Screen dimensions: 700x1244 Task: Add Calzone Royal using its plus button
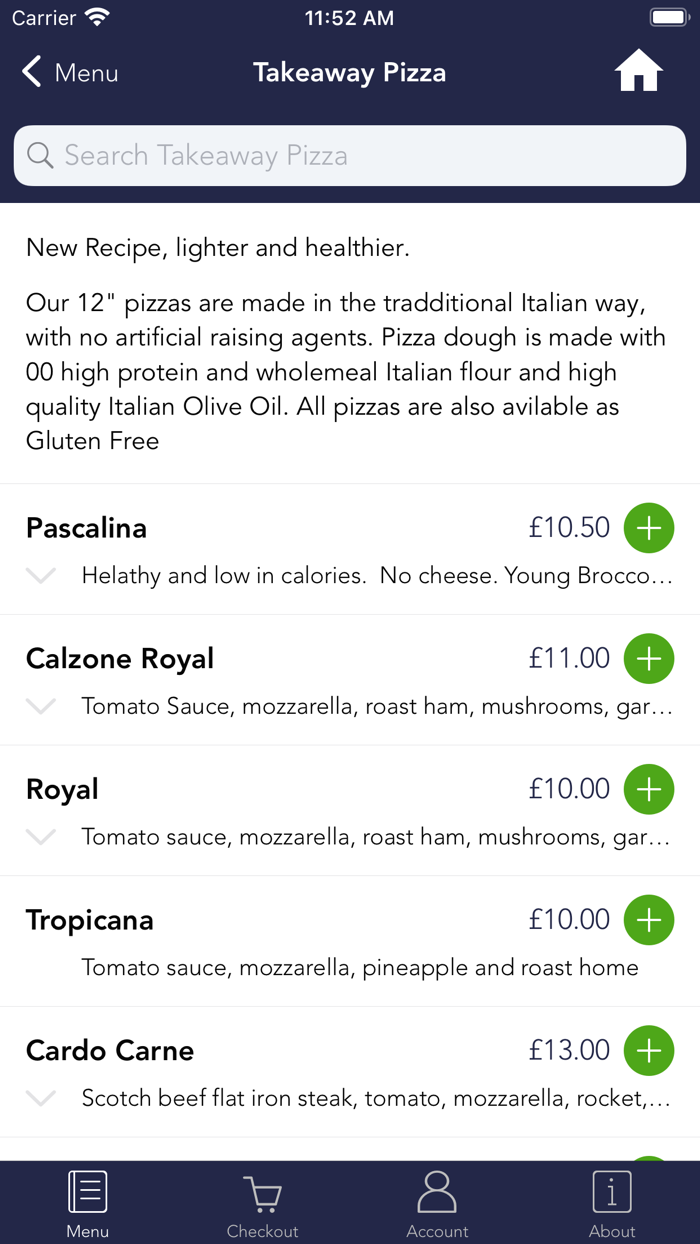(648, 658)
